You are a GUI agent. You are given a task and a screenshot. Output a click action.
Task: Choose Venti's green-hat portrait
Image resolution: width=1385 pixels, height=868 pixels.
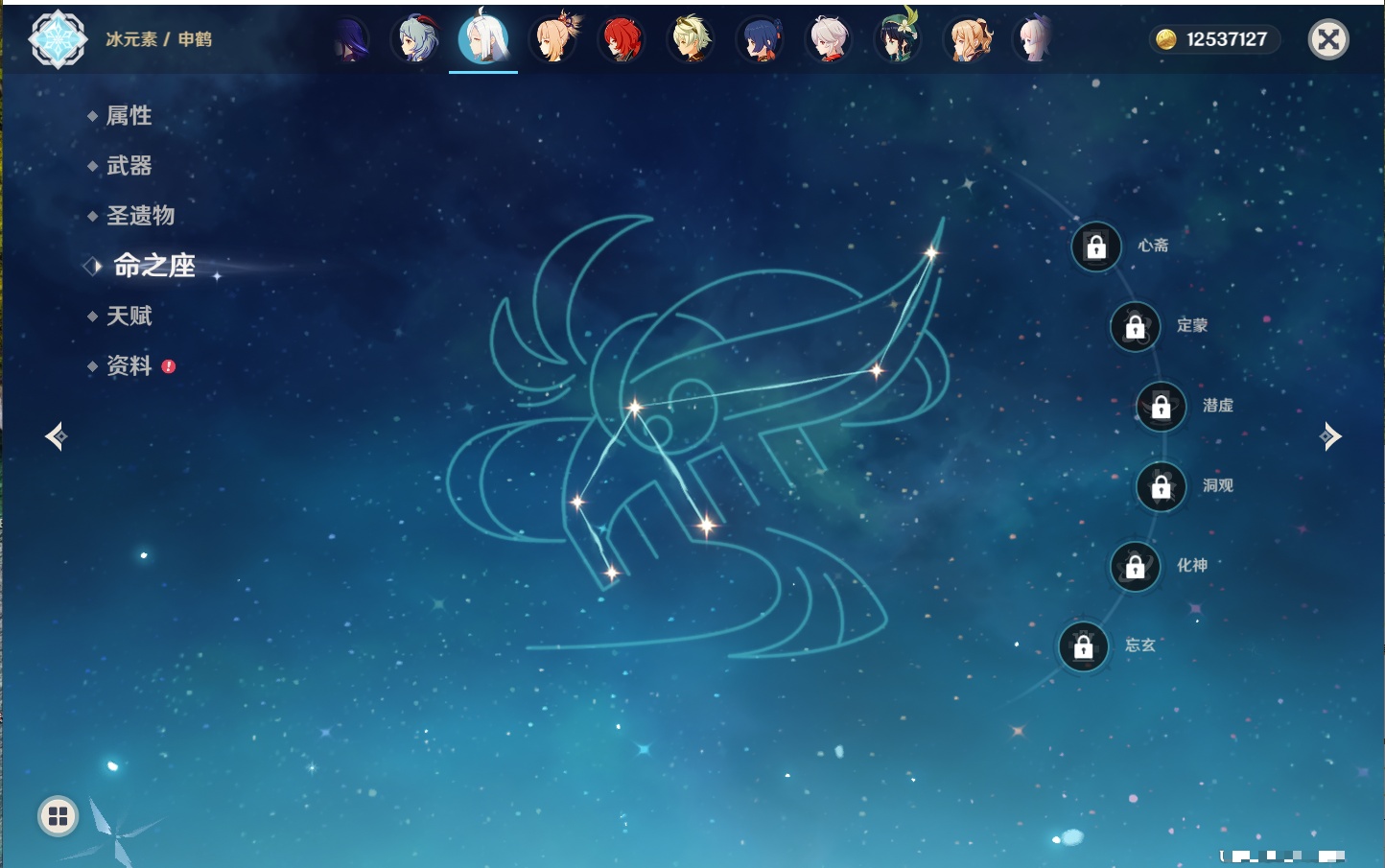pyautogui.click(x=898, y=37)
